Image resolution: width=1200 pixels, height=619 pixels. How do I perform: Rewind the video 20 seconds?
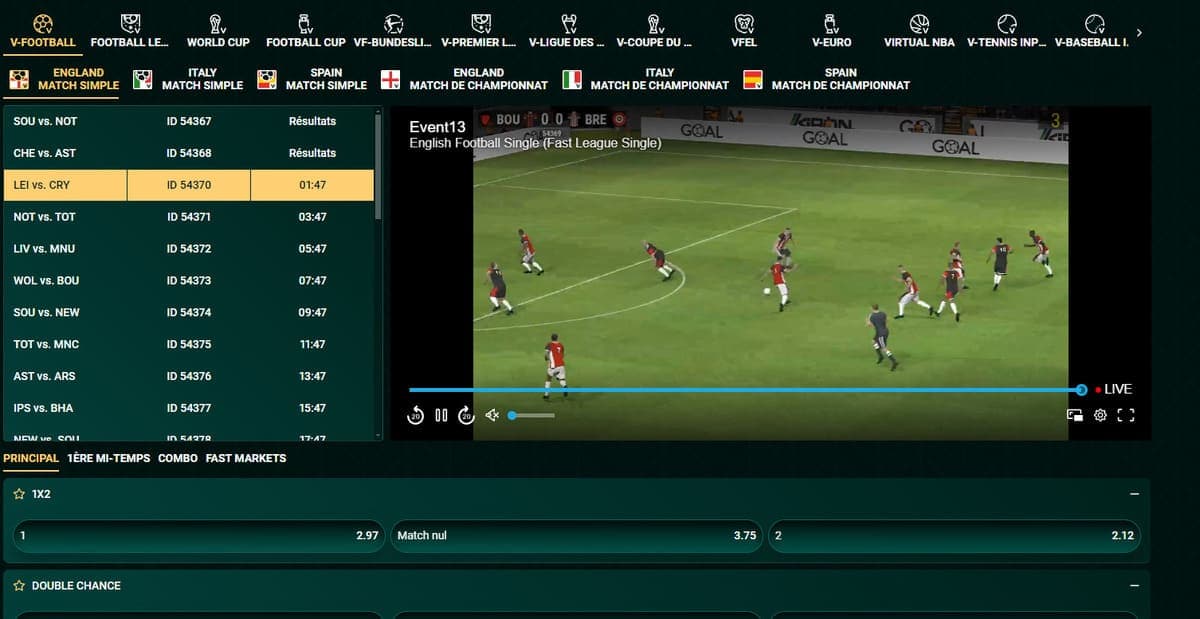416,415
